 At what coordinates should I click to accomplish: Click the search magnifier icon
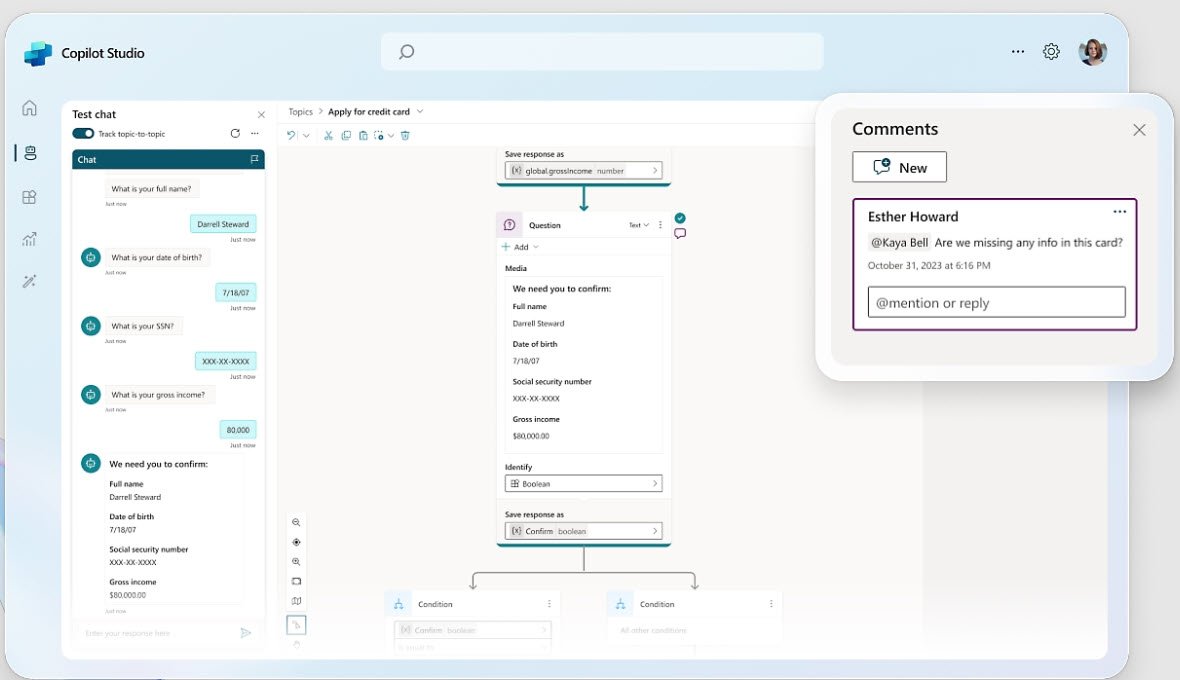(406, 51)
